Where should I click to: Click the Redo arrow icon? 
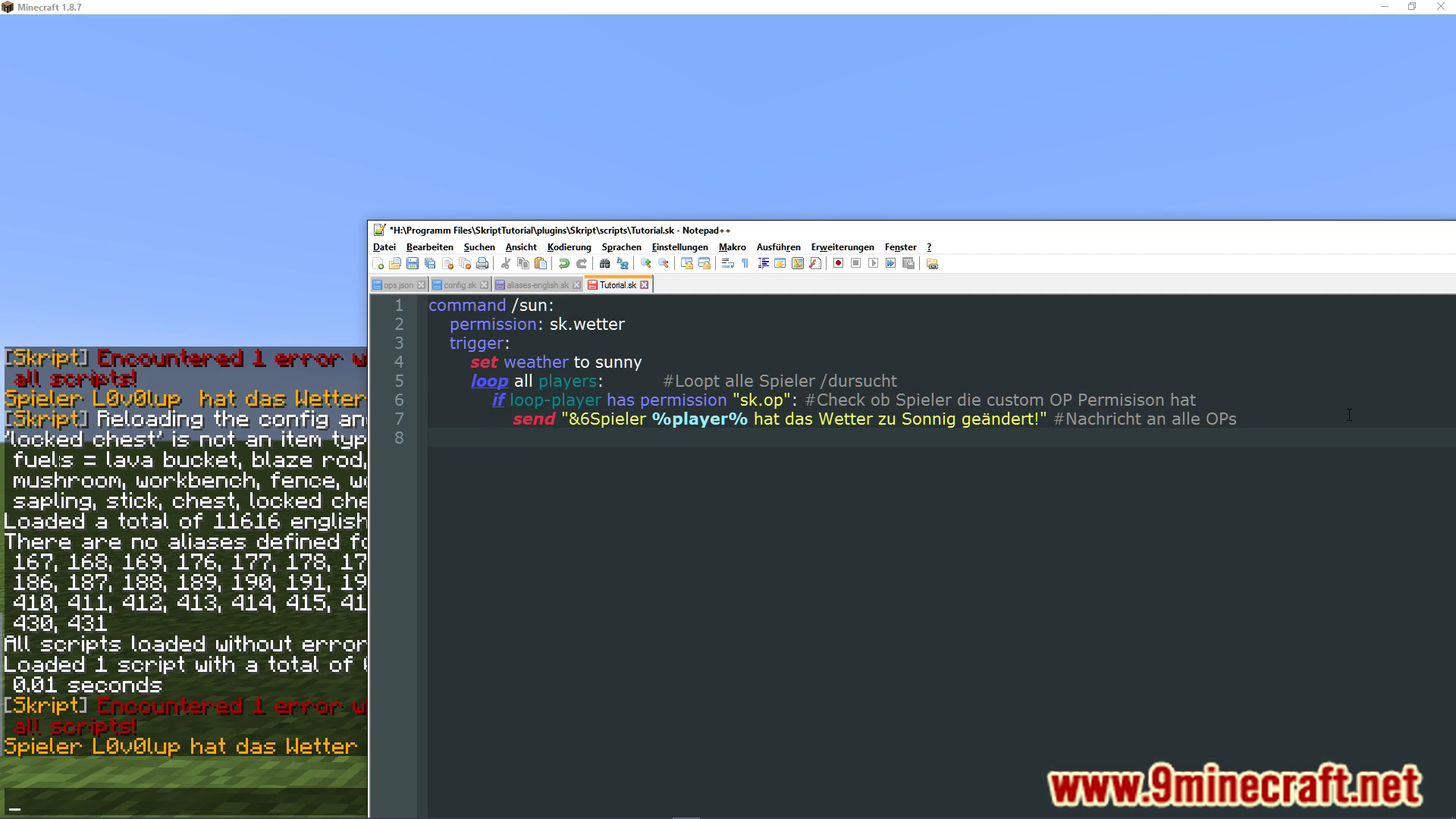point(582,264)
